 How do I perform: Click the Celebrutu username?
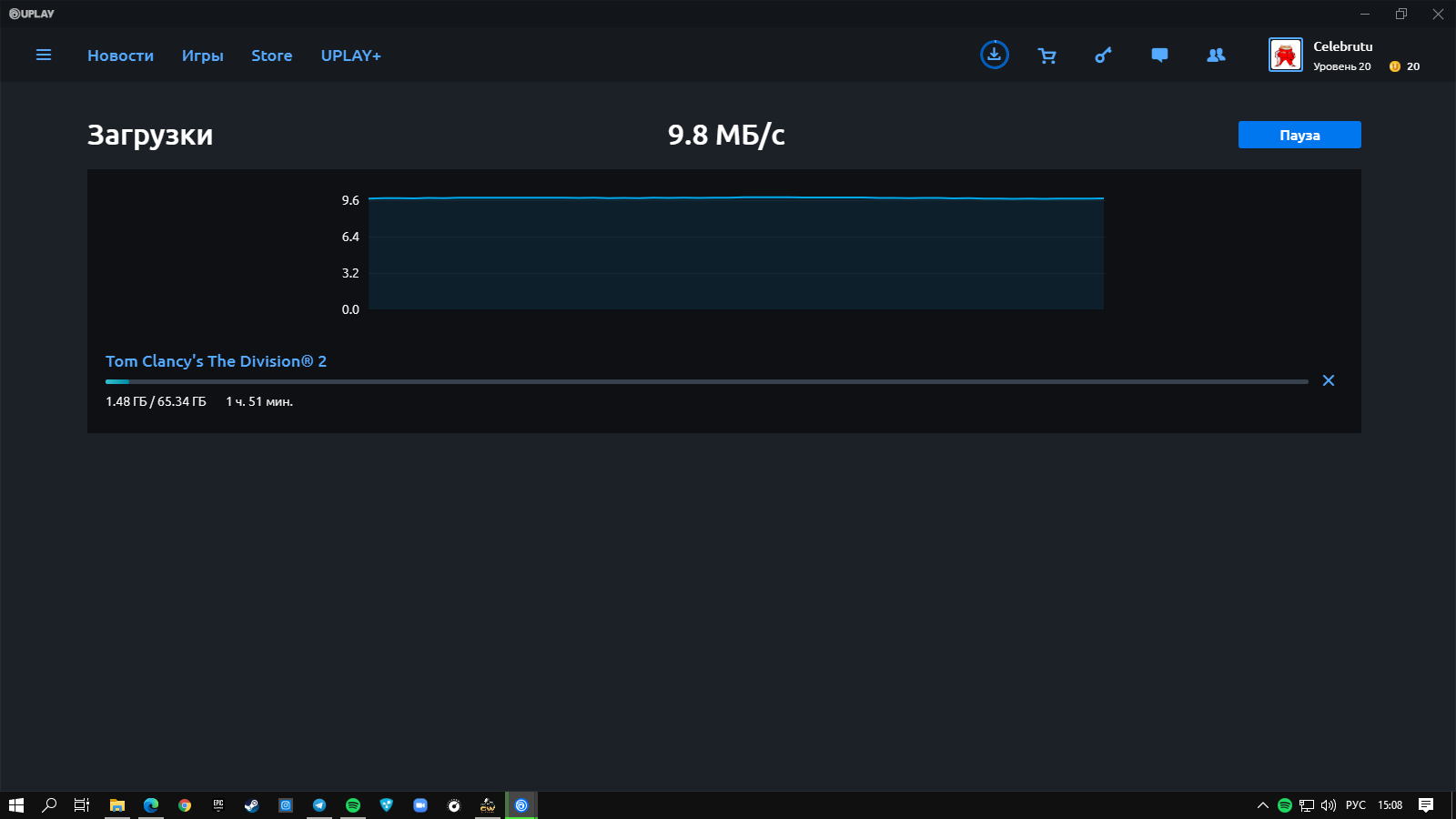[x=1343, y=46]
